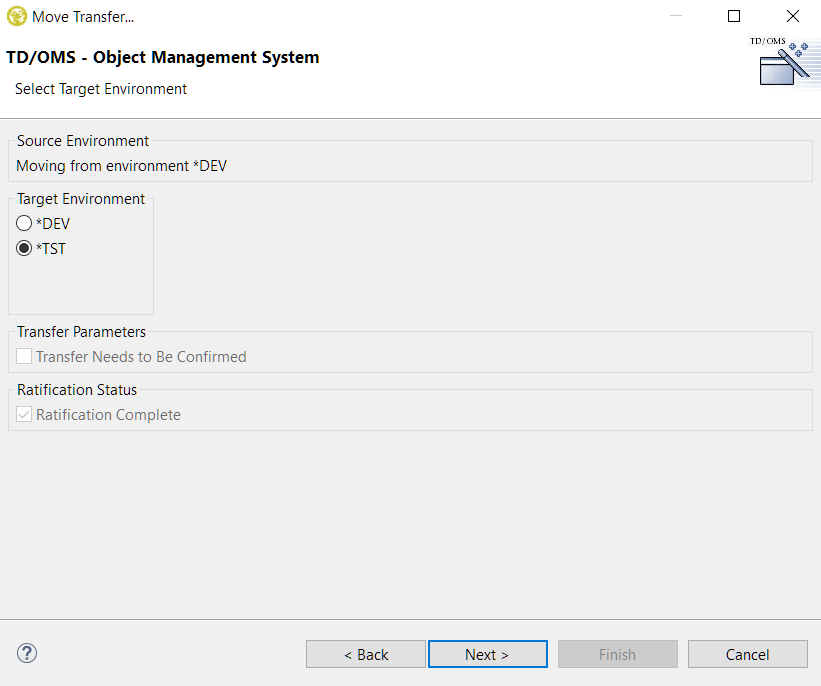The height and width of the screenshot is (686, 821).
Task: Click the 'TD/OMS - Object Management System' heading
Action: click(163, 57)
